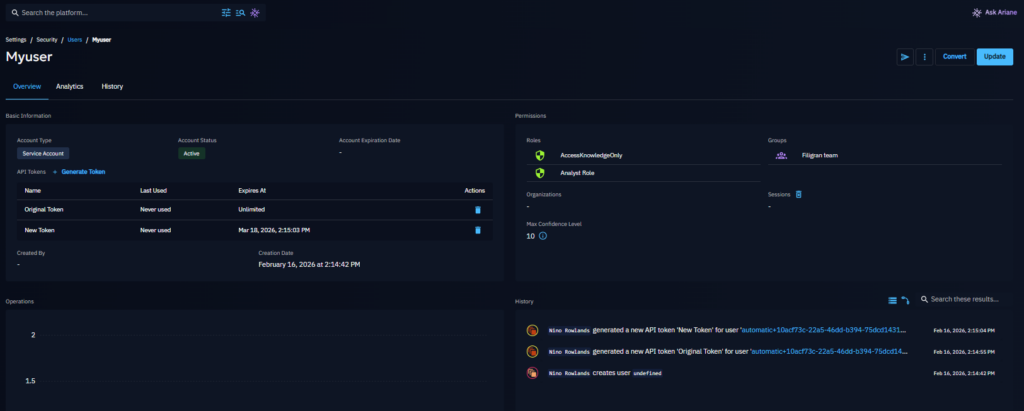Delete the Original Token with trash icon
The width and height of the screenshot is (1024, 411).
click(478, 210)
